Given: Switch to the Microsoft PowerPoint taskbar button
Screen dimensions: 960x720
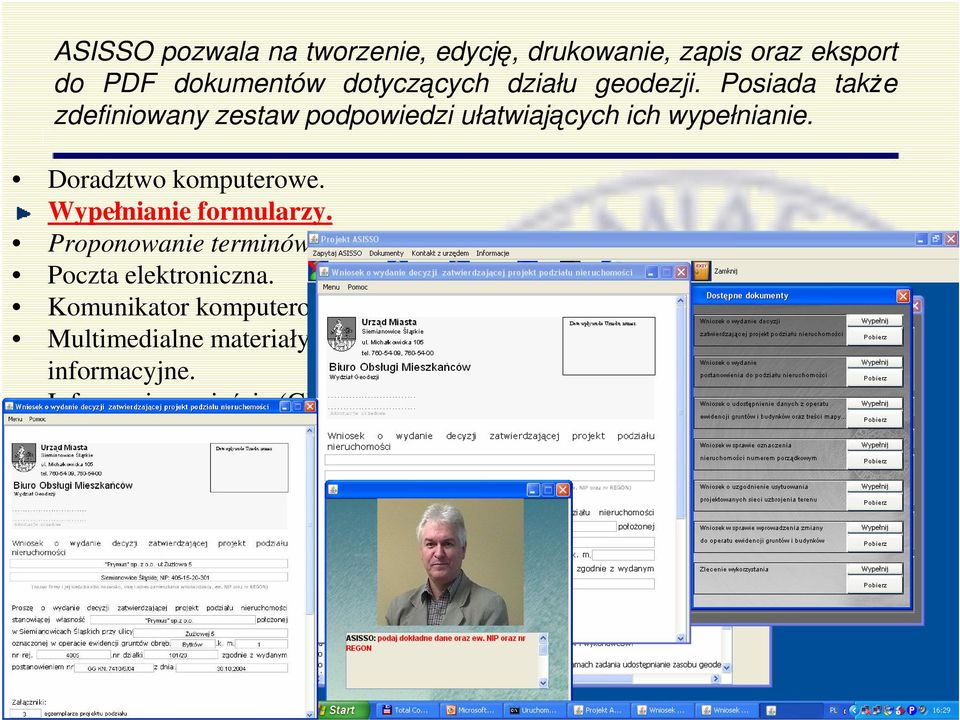Looking at the screenshot, I should pyautogui.click(x=470, y=710).
